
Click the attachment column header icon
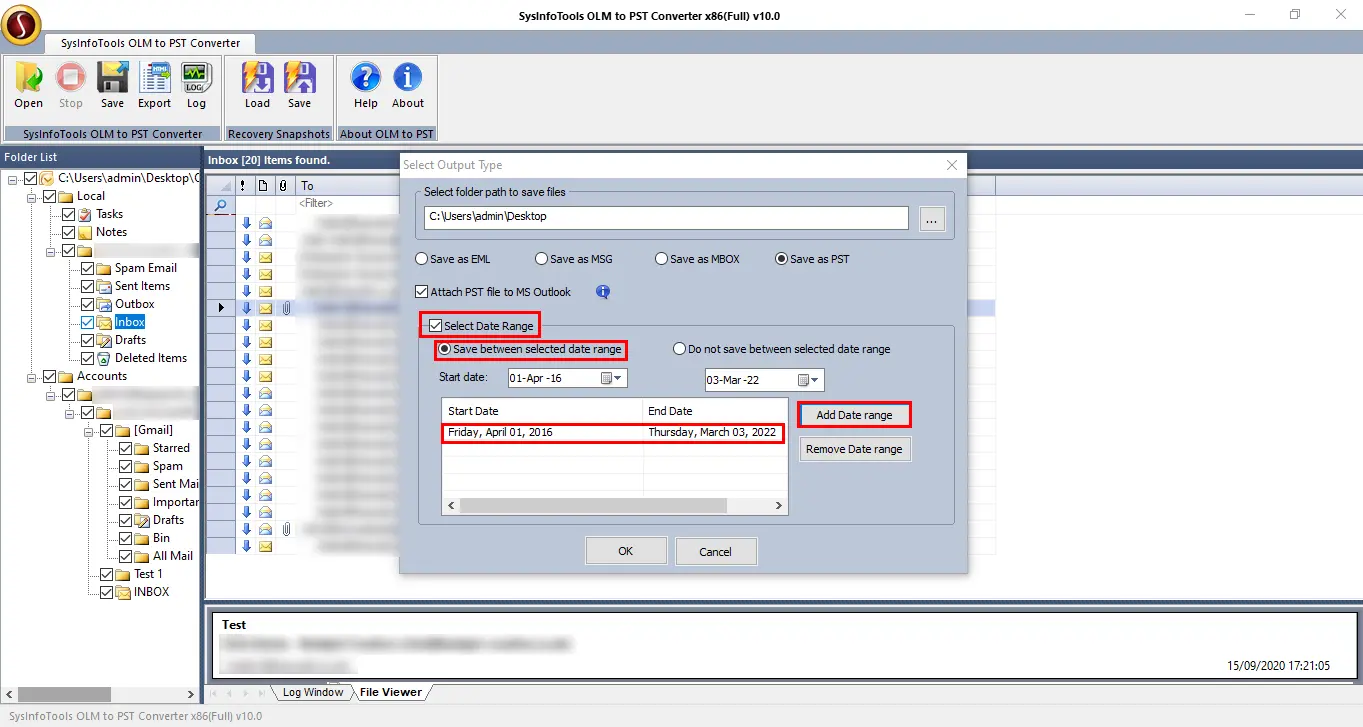coord(283,185)
